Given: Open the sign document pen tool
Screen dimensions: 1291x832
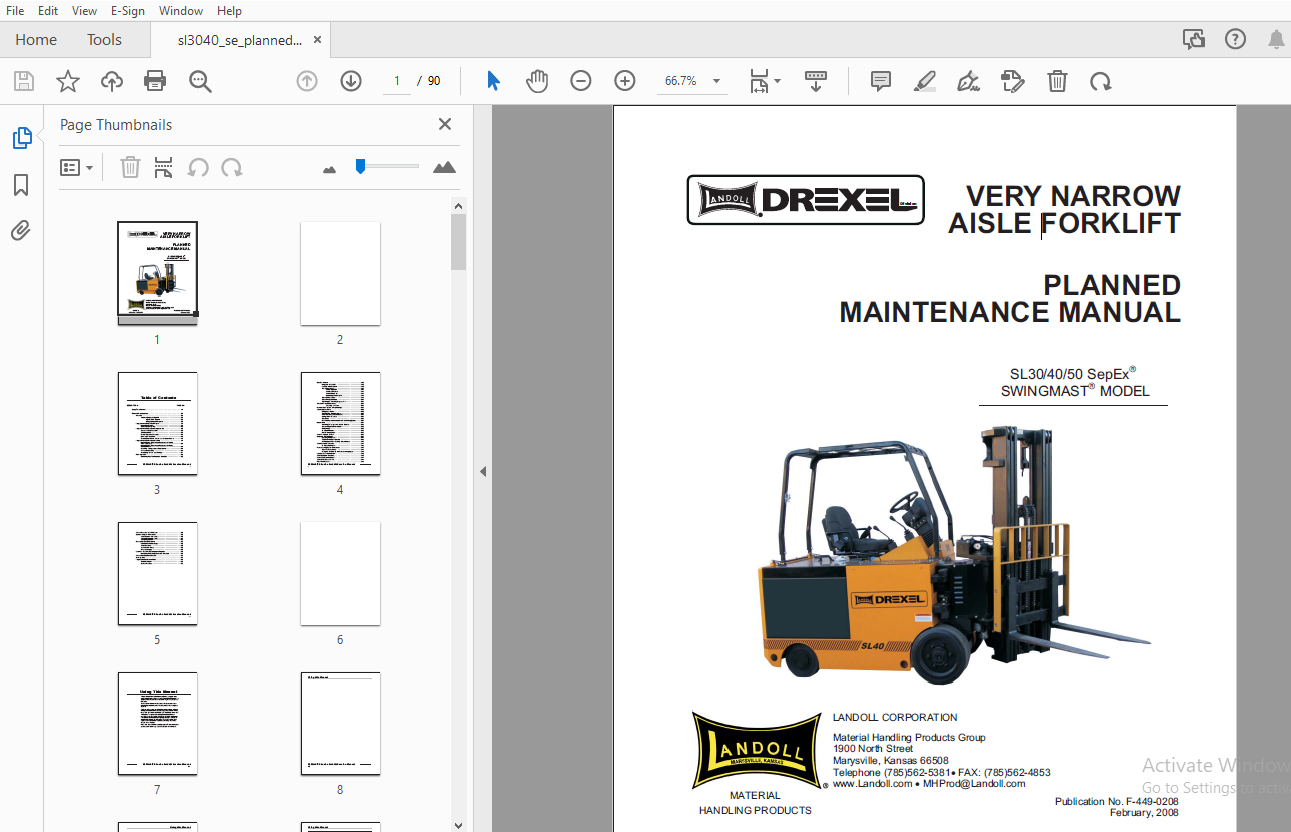Looking at the screenshot, I should pos(968,81).
